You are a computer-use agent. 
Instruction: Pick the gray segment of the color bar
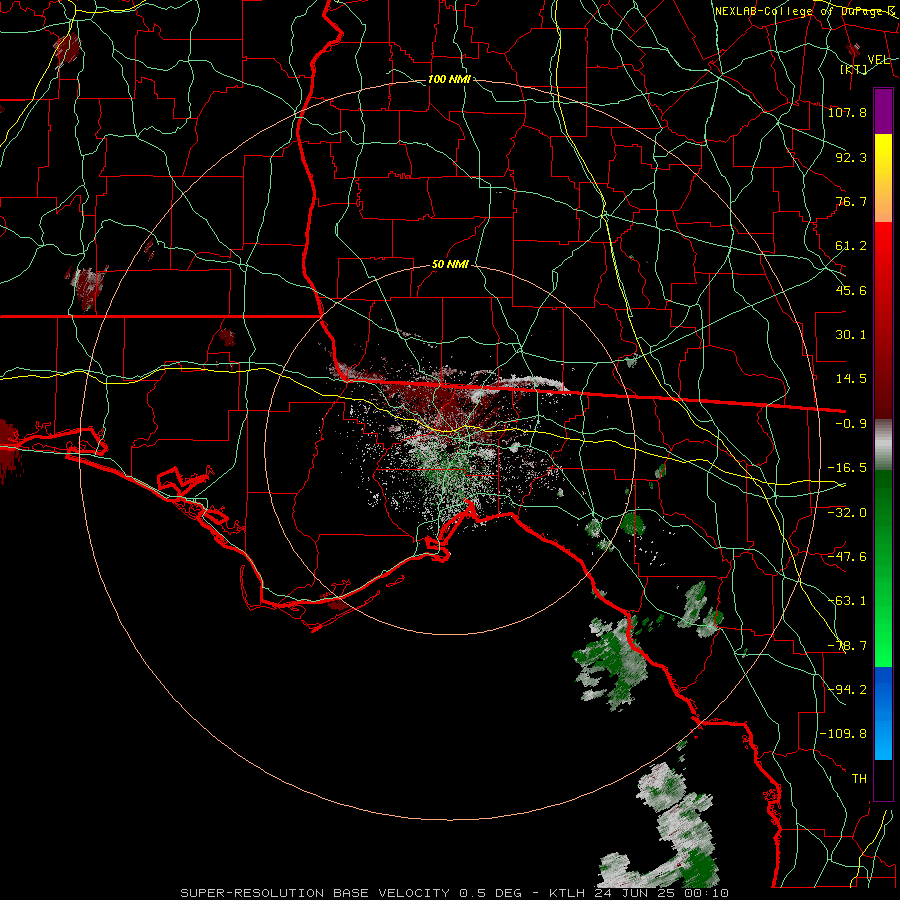click(883, 445)
